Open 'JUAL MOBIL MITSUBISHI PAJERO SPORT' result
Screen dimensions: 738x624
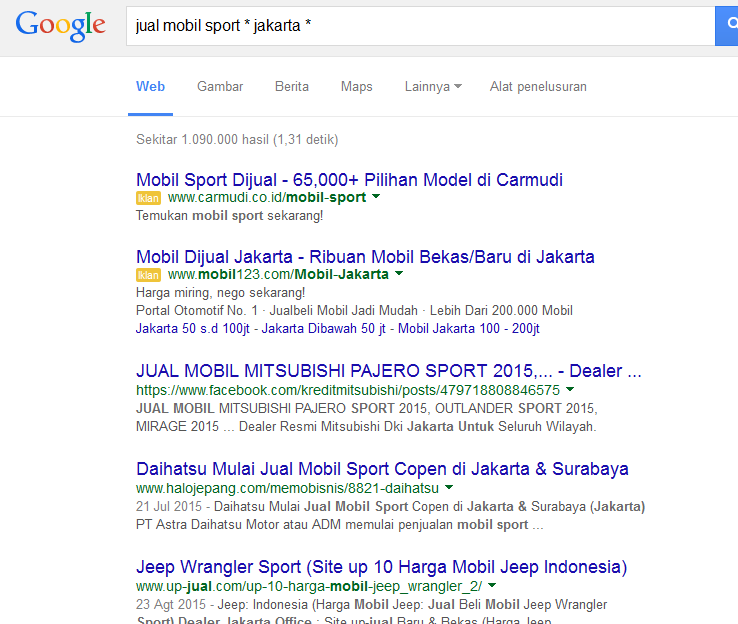point(388,371)
